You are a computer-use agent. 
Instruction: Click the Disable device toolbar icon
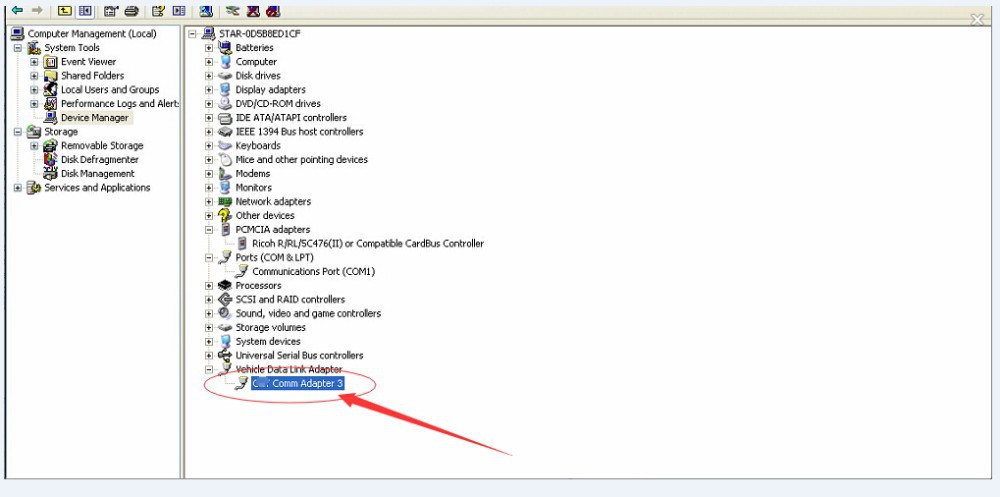pyautogui.click(x=273, y=11)
